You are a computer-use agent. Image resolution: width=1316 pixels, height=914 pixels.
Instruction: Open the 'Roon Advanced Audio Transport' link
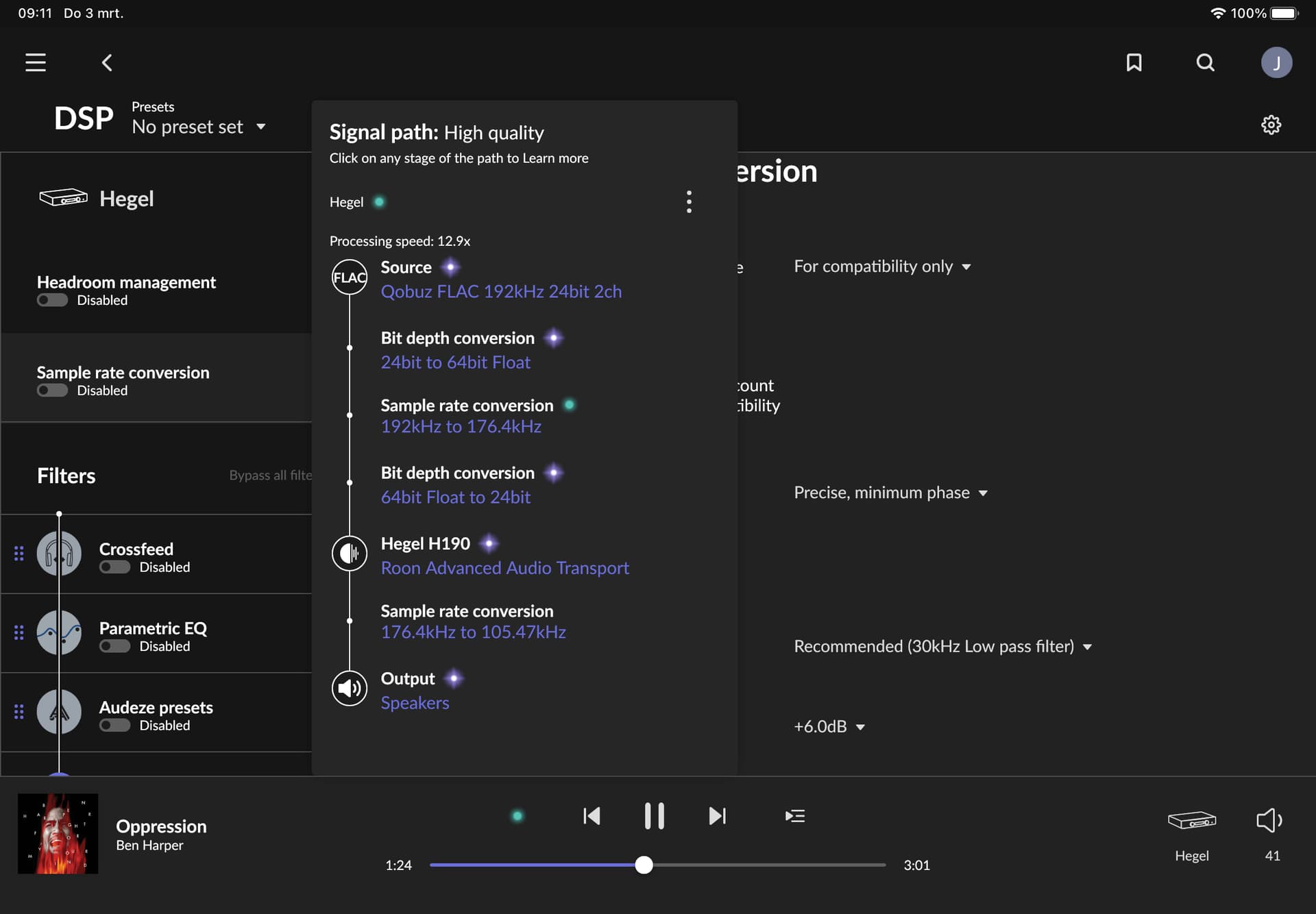click(505, 568)
